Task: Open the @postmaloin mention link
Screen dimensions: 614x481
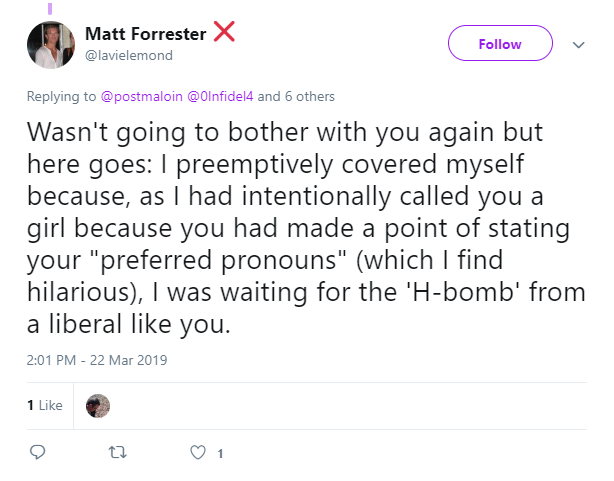Action: tap(142, 96)
